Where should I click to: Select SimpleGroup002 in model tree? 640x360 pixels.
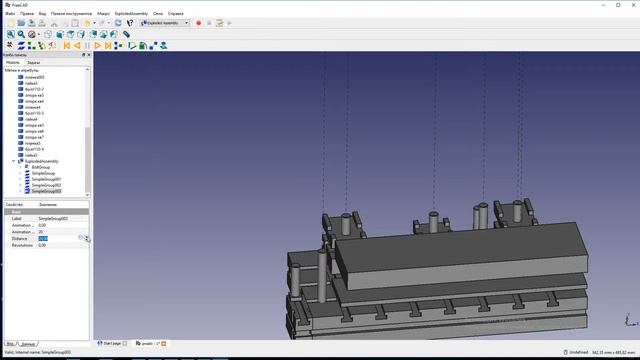[x=46, y=185]
